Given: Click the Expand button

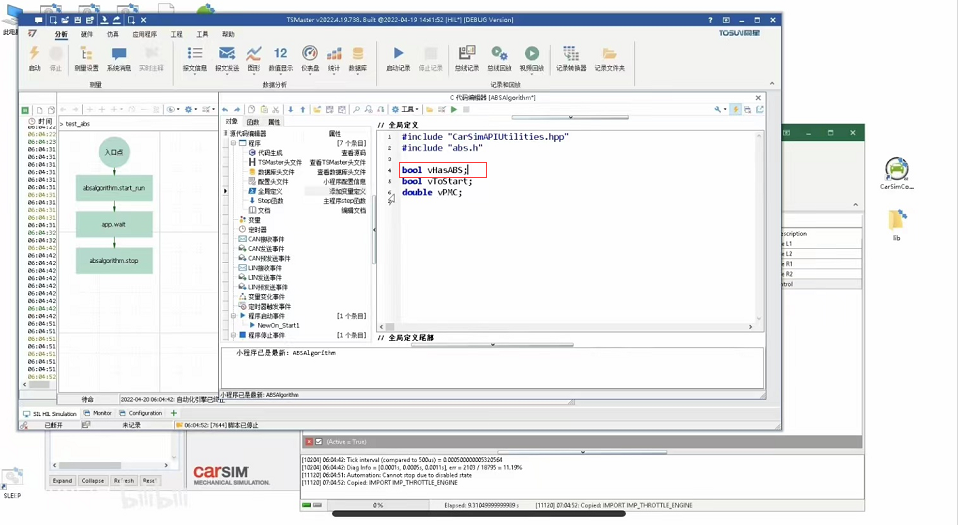Looking at the screenshot, I should pos(62,481).
